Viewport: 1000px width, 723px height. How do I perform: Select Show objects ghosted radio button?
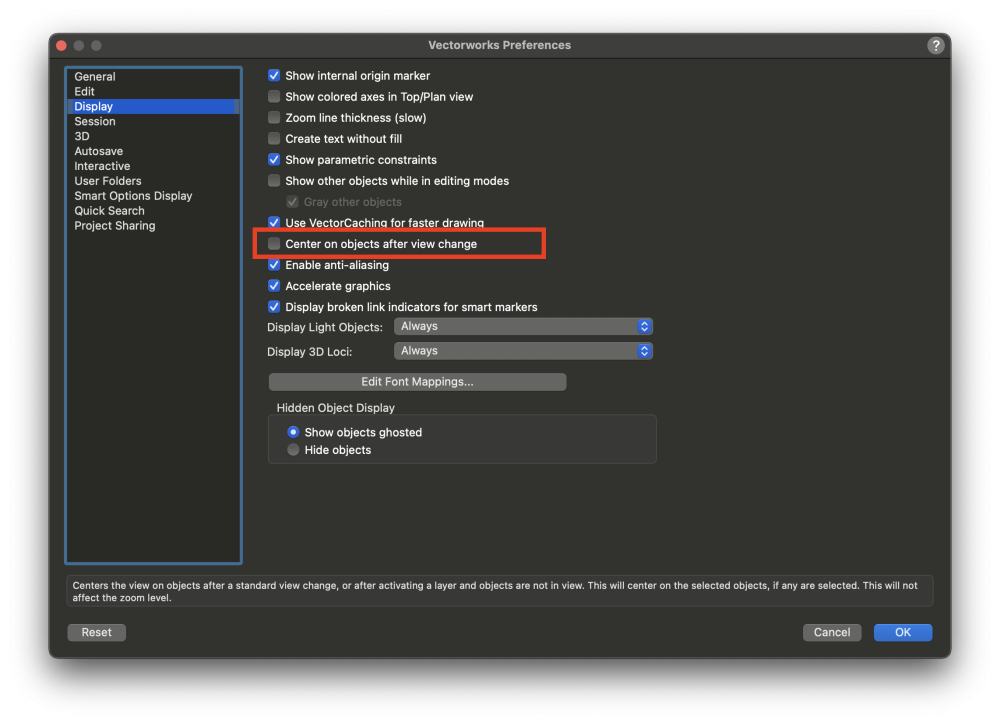click(294, 433)
